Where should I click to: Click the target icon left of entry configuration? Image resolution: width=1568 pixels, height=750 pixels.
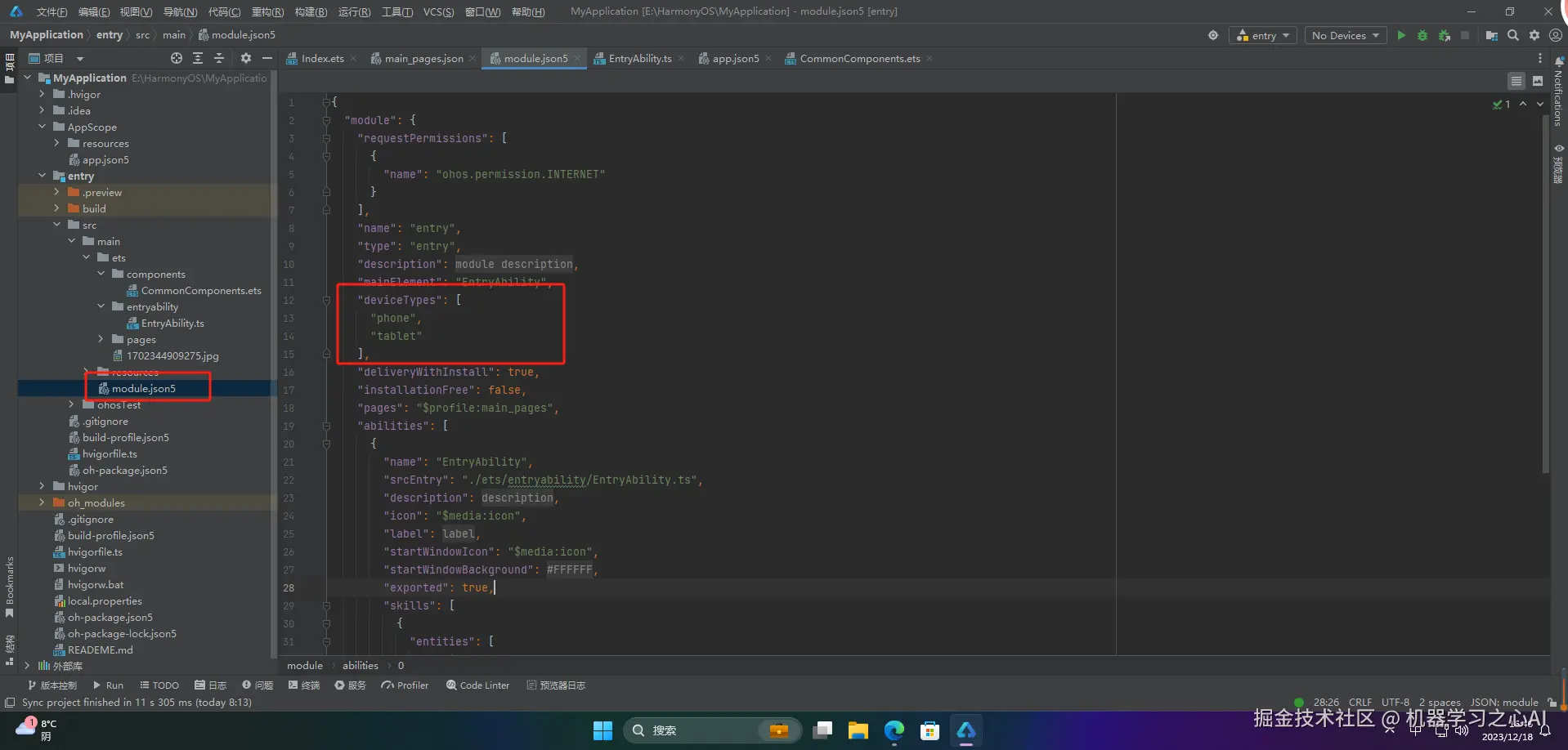pyautogui.click(x=1213, y=35)
